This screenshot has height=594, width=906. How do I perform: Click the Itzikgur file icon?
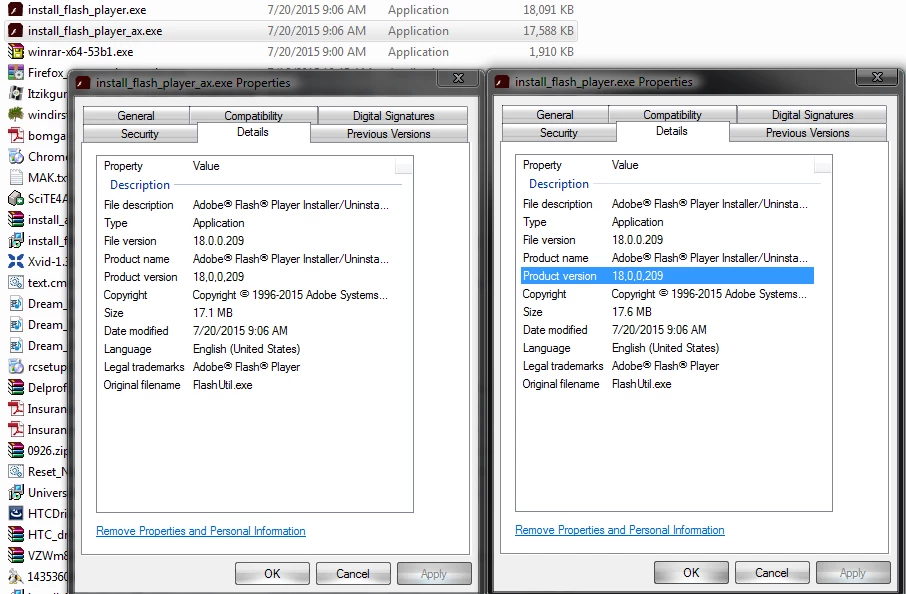tap(16, 94)
